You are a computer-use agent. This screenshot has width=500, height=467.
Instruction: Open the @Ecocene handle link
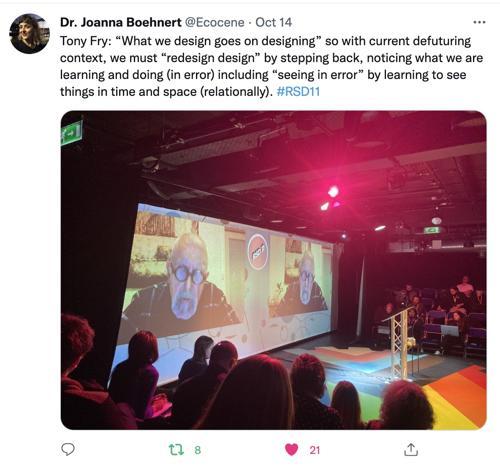(214, 22)
